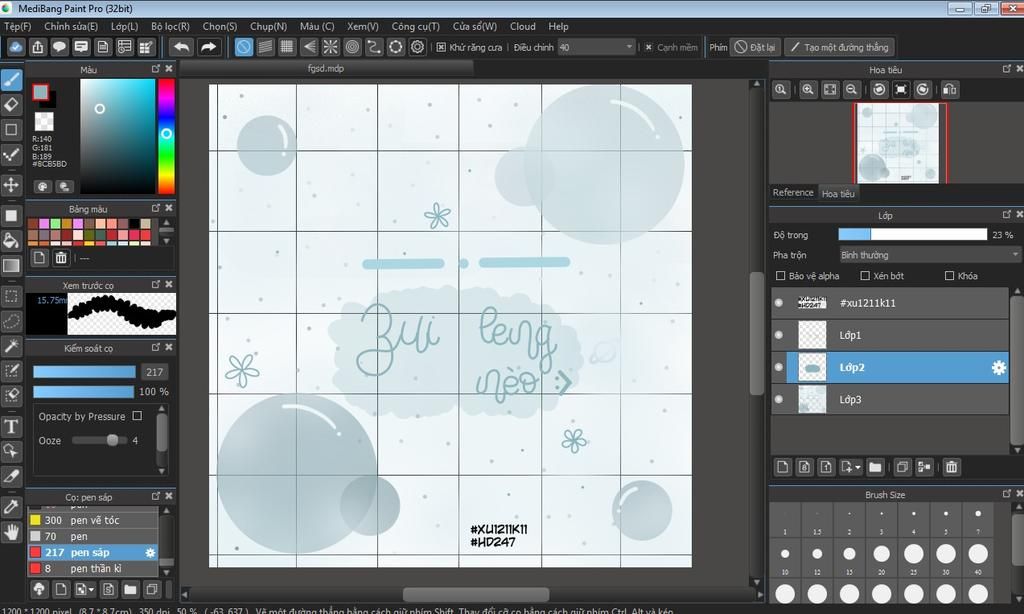This screenshot has width=1024, height=614.
Task: Click the brush size 217 input field
Action: click(154, 372)
